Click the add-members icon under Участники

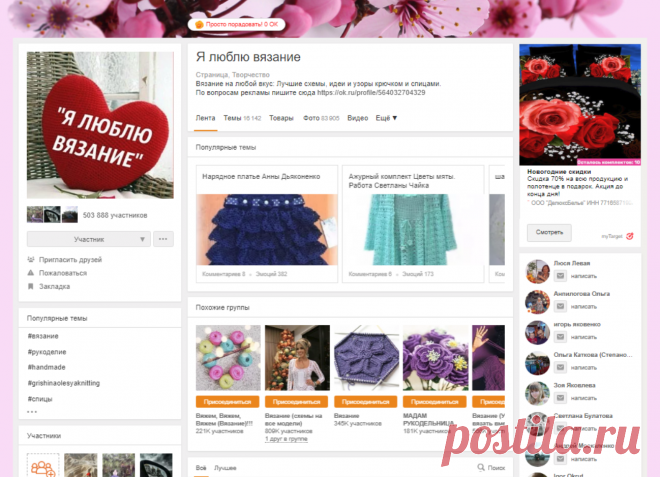coord(43,465)
